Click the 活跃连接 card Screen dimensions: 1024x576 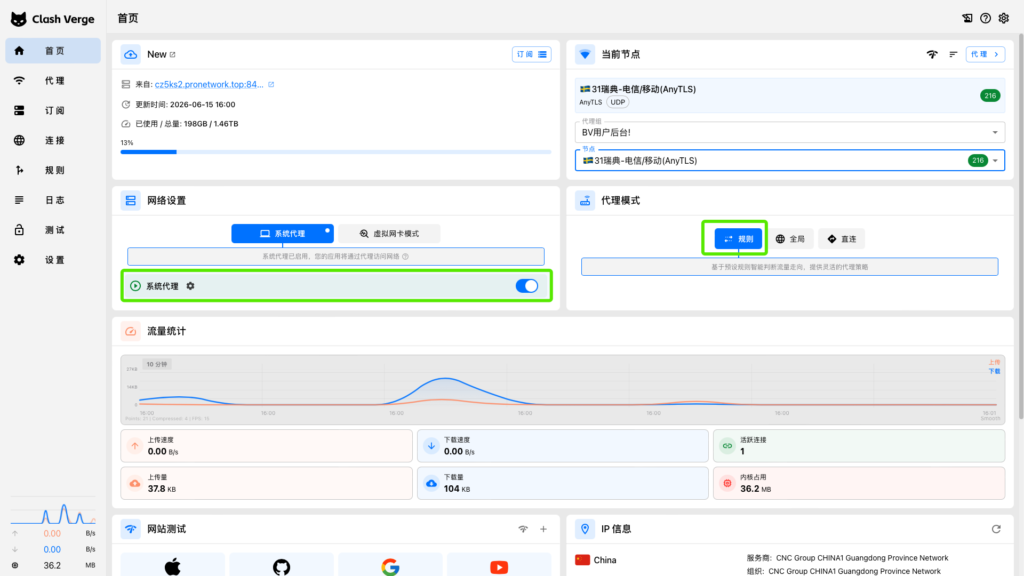(x=859, y=446)
